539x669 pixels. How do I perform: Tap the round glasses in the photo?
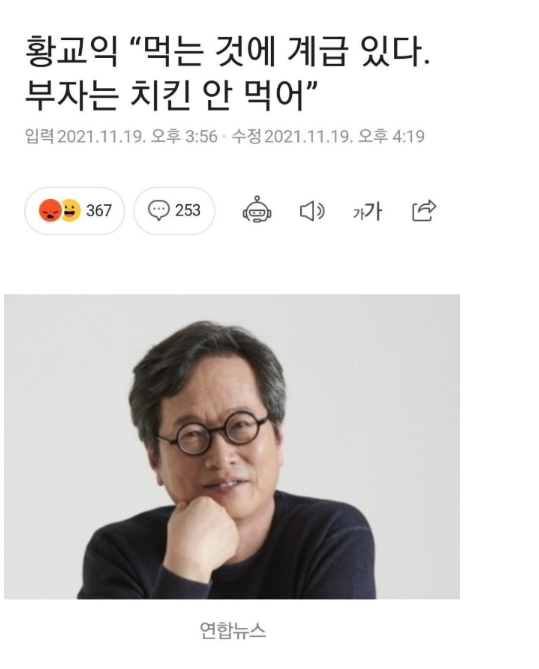[212, 432]
